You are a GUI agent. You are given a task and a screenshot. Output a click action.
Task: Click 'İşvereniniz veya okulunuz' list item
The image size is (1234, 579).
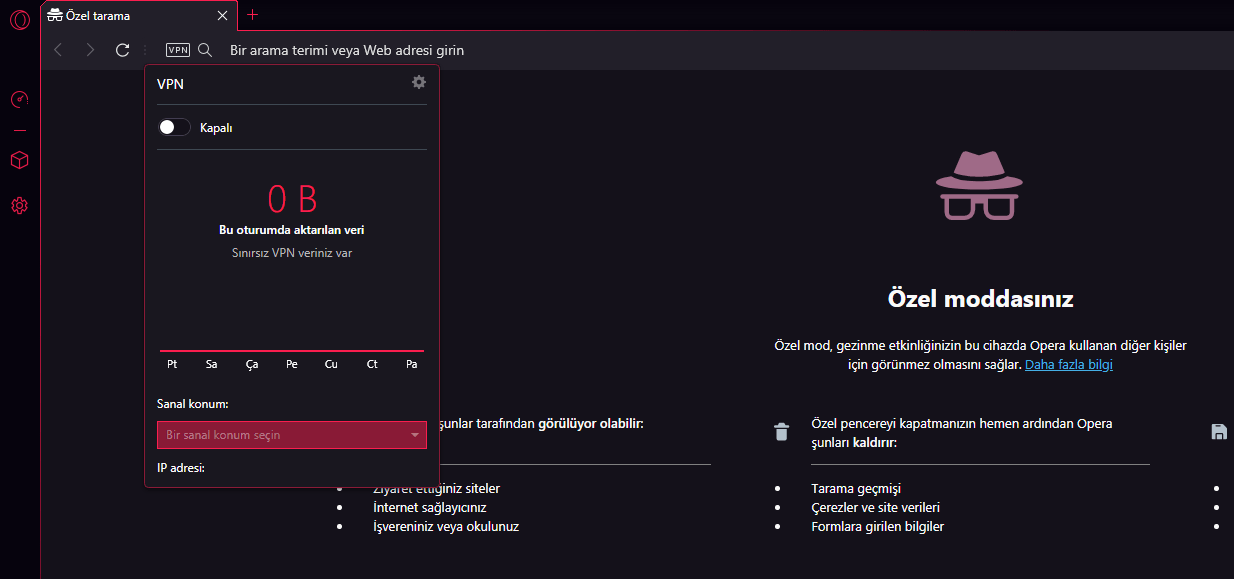coord(445,526)
